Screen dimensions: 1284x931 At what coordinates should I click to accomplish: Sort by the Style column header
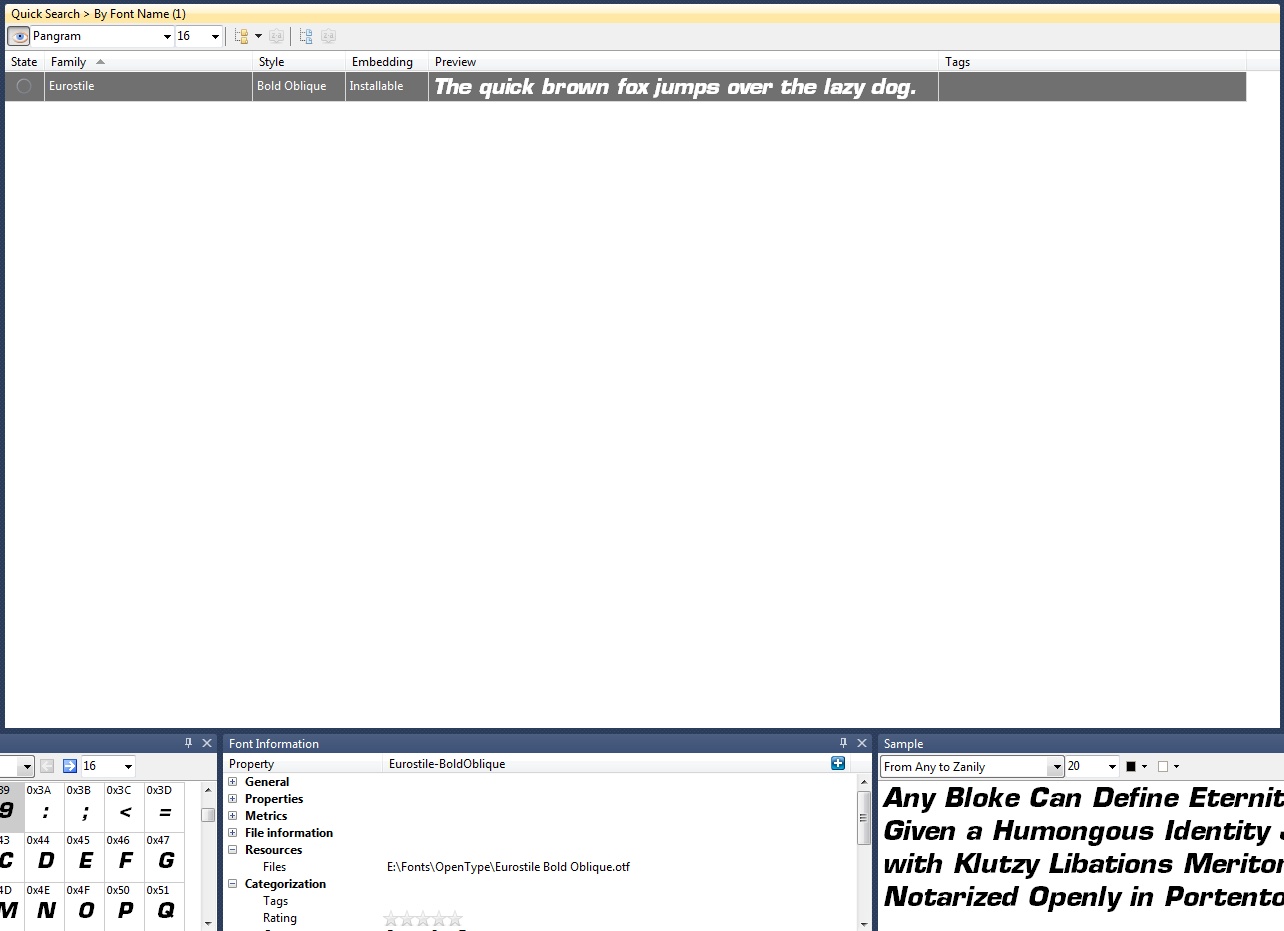pos(299,62)
